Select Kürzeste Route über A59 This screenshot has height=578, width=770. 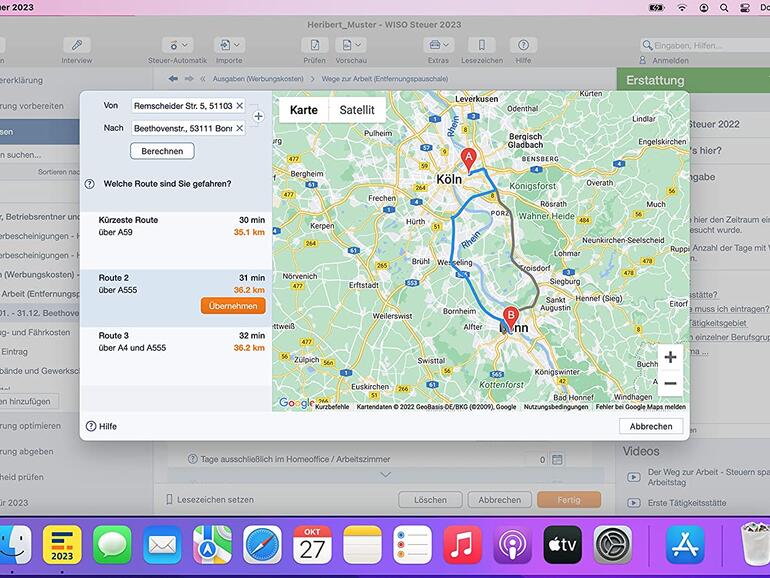pos(176,240)
